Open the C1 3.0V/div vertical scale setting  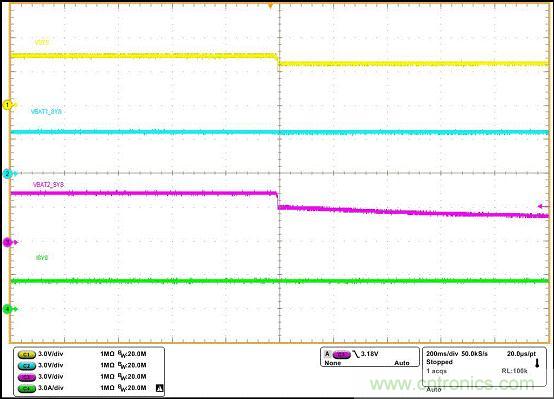(x=51, y=354)
